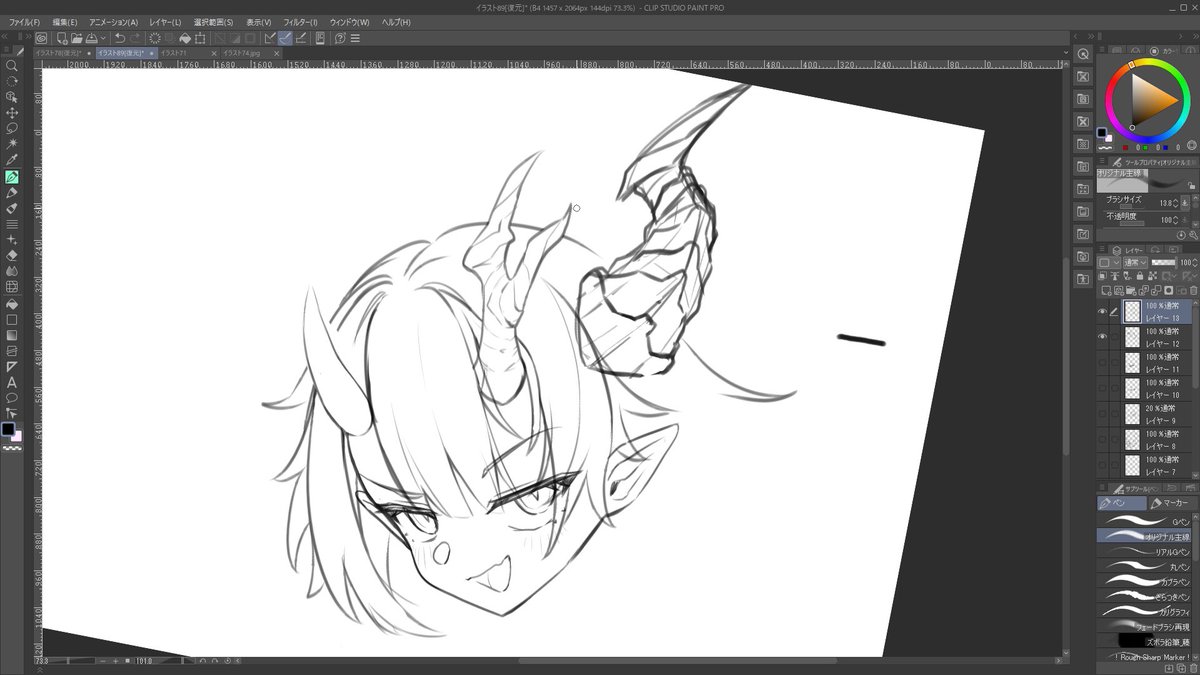Click the Redo arrow in command bar
This screenshot has height=675, width=1200.
coord(135,38)
